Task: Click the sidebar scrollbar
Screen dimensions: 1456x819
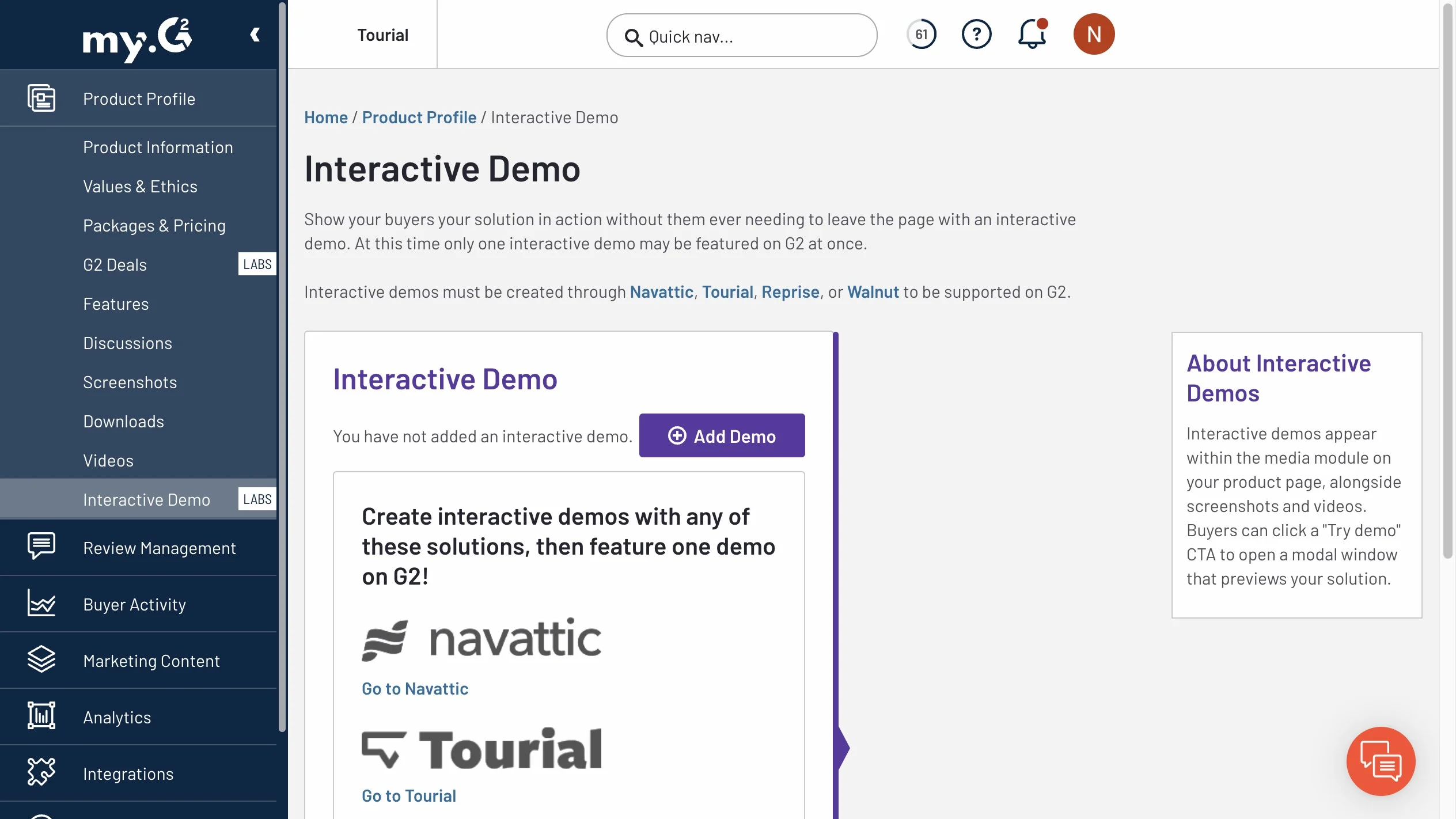Action: [282, 367]
